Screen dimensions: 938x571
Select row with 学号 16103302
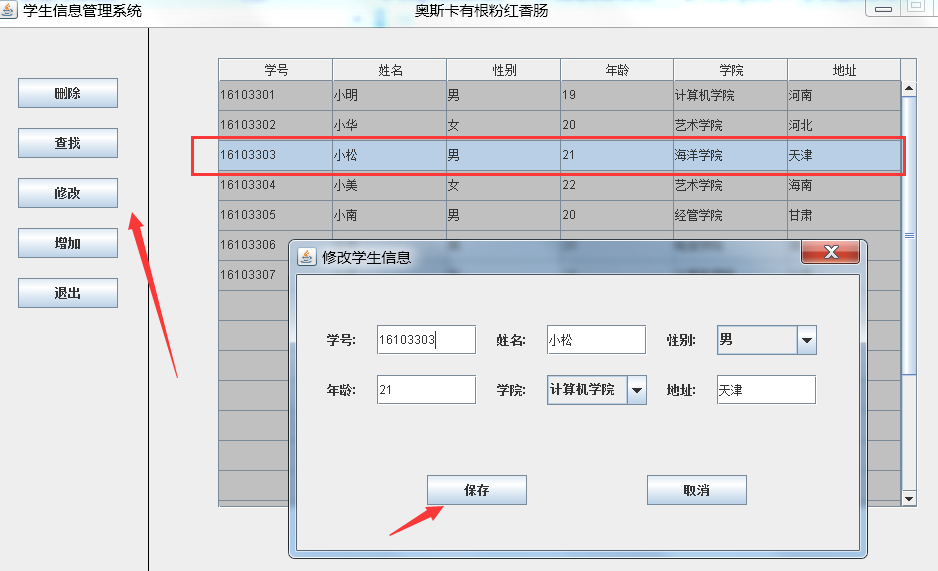[x=560, y=126]
